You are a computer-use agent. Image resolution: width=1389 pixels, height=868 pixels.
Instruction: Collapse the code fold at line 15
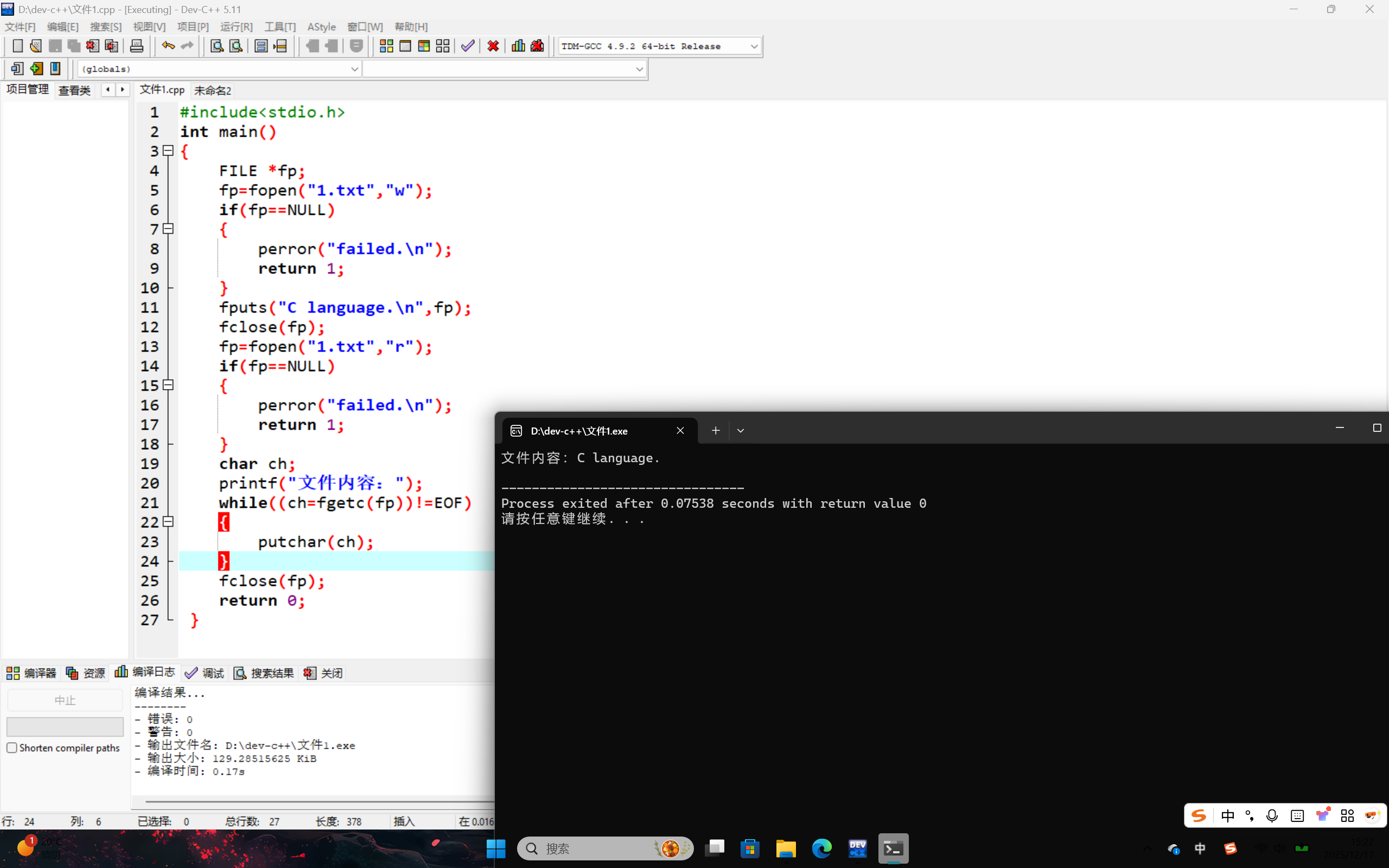point(168,385)
